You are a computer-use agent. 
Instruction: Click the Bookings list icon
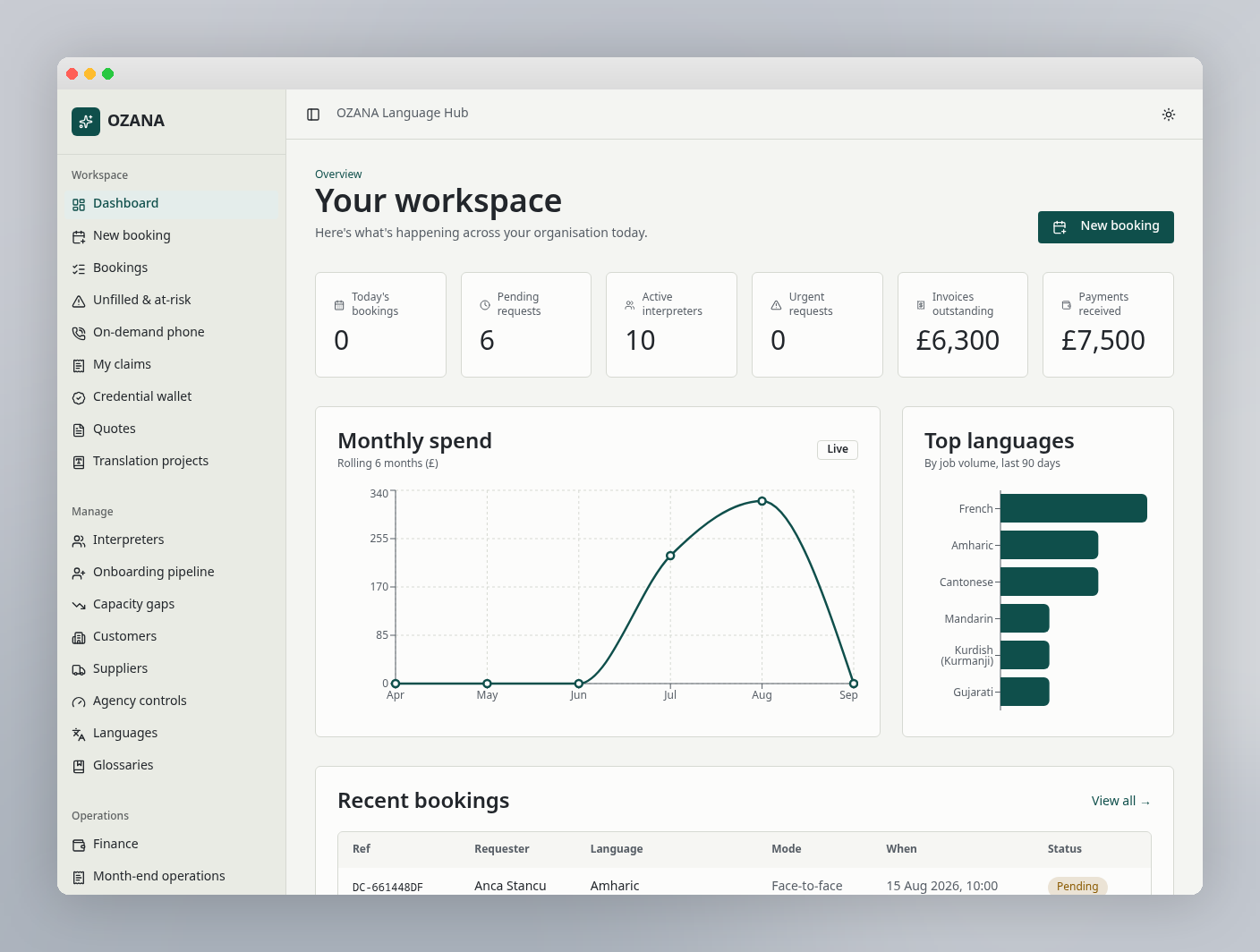point(79,269)
